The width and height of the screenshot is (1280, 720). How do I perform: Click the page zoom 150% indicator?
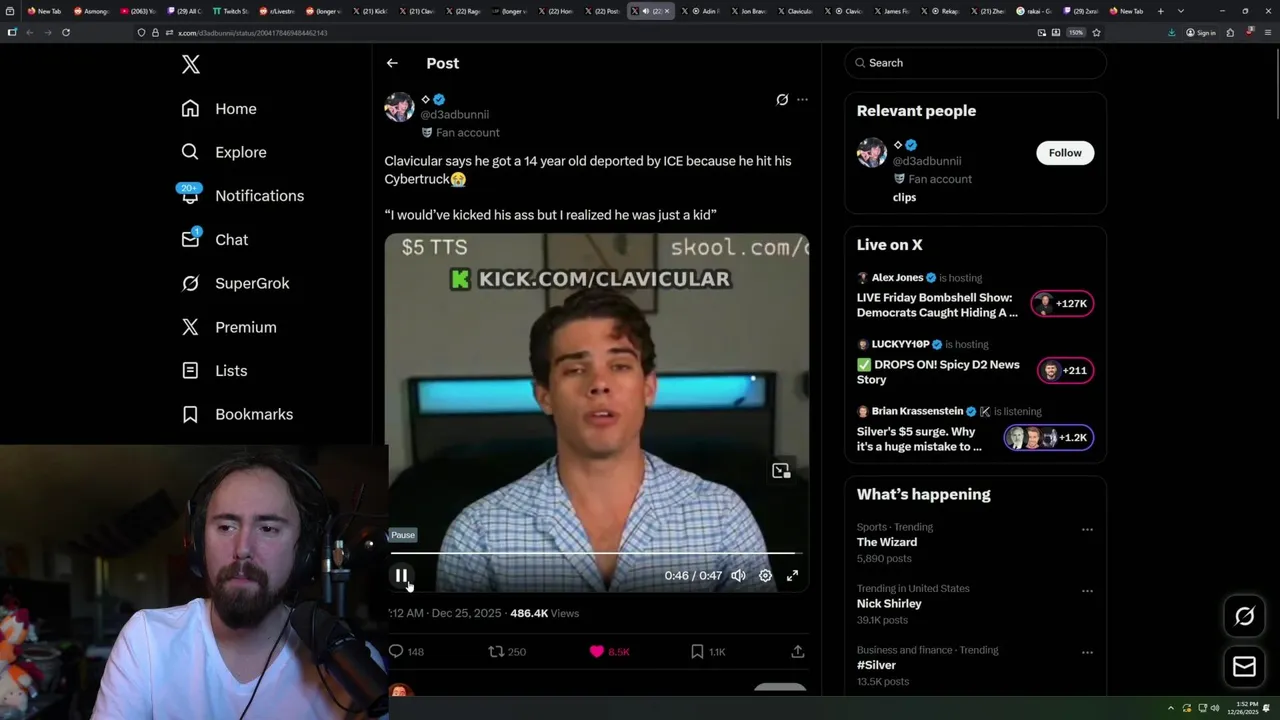pyautogui.click(x=1075, y=33)
